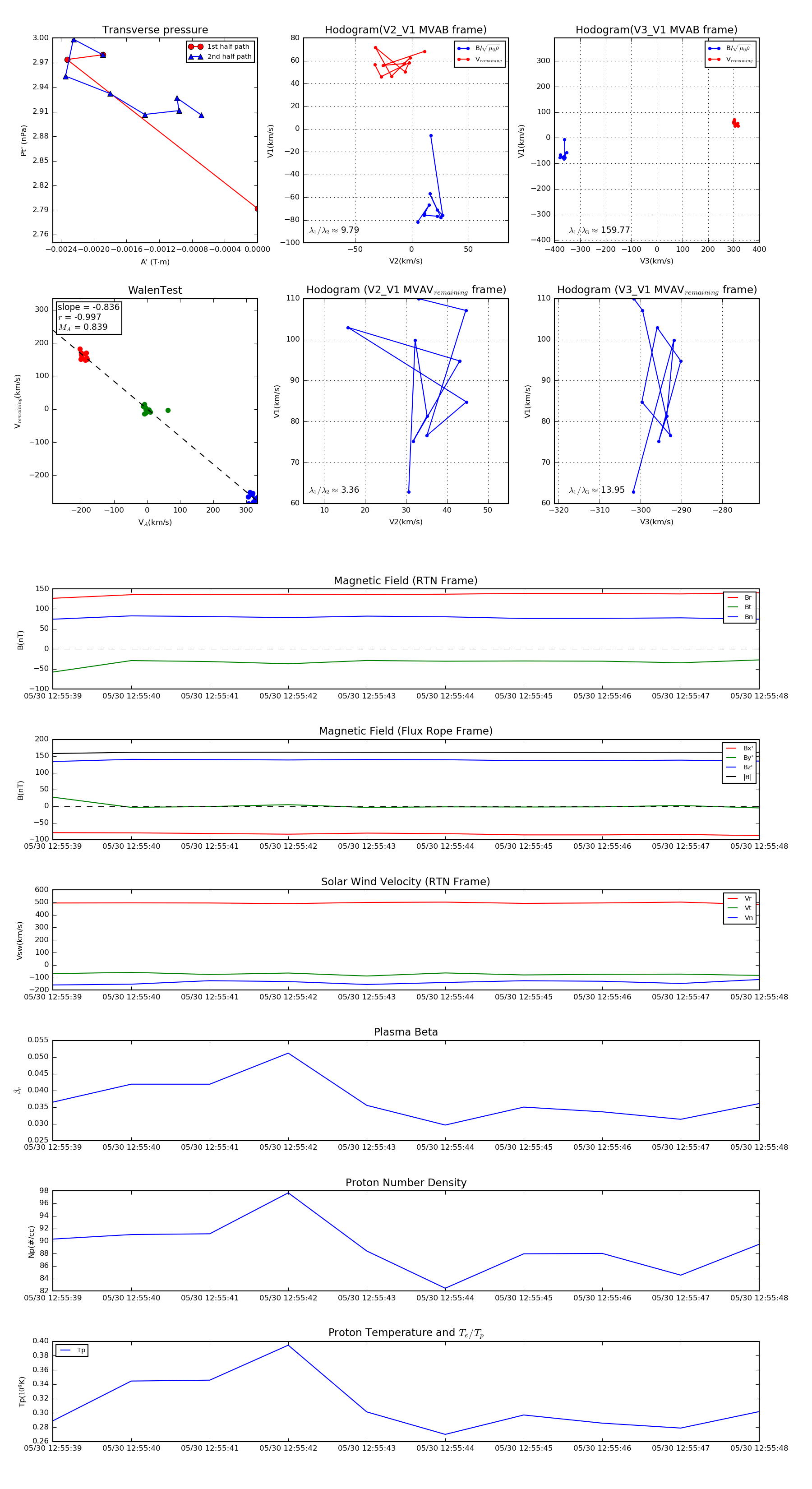Click the 'M_A = 0.839' annotation
The width and height of the screenshot is (812, 1489).
83,327
